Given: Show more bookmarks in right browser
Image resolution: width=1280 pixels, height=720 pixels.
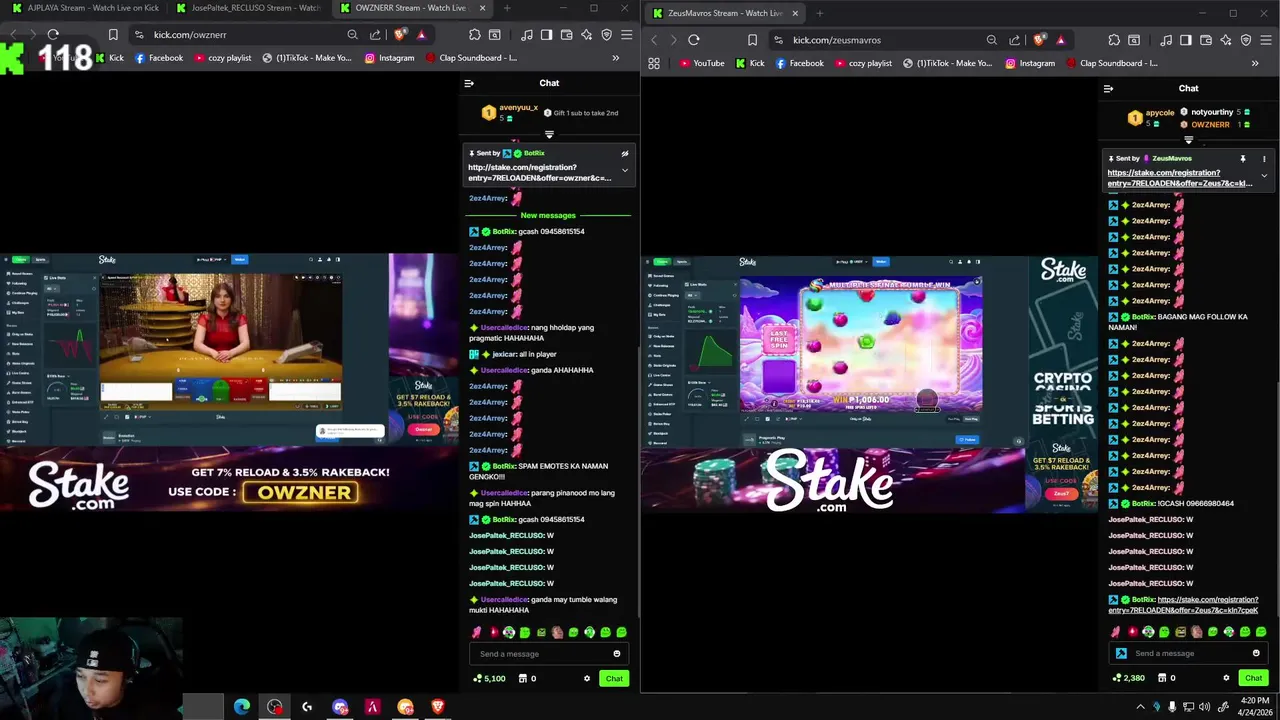Looking at the screenshot, I should [x=1255, y=63].
